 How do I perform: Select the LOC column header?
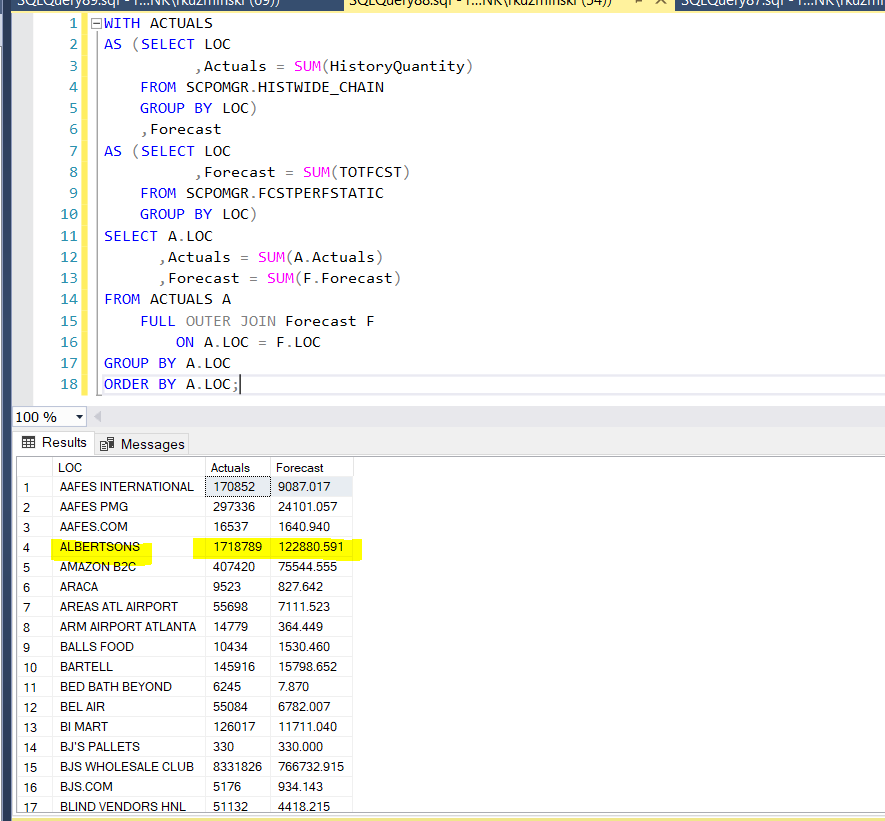pyautogui.click(x=128, y=467)
